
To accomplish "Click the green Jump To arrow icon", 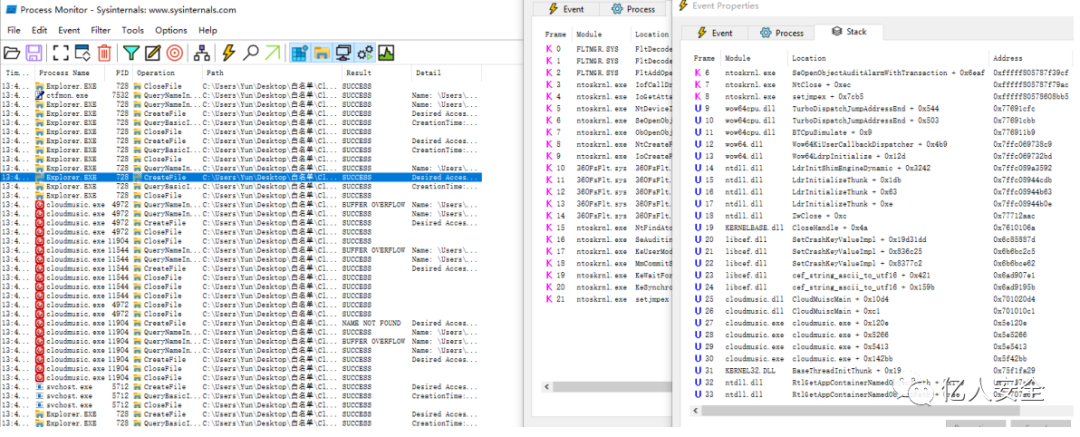I will pos(273,52).
